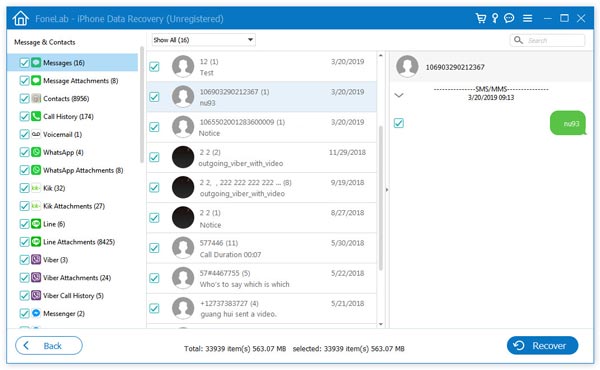The height and width of the screenshot is (370, 600).
Task: Click the Call History phone icon
Action: coord(36,116)
